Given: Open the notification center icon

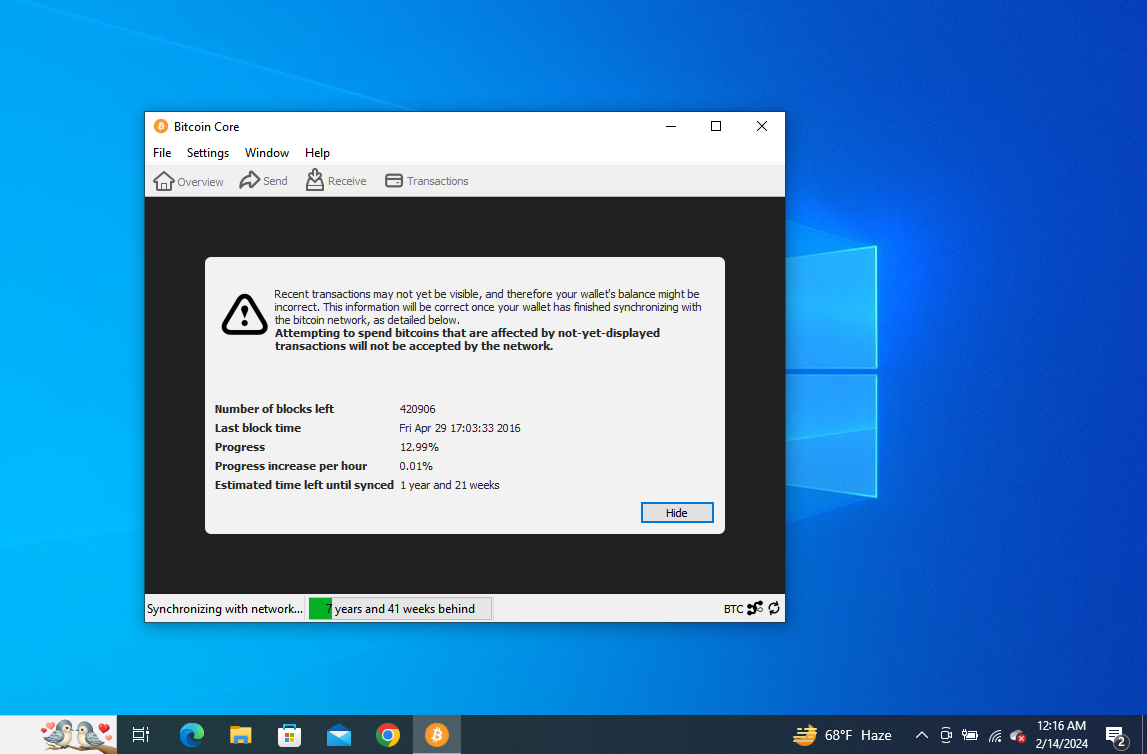Looking at the screenshot, I should coord(1116,736).
